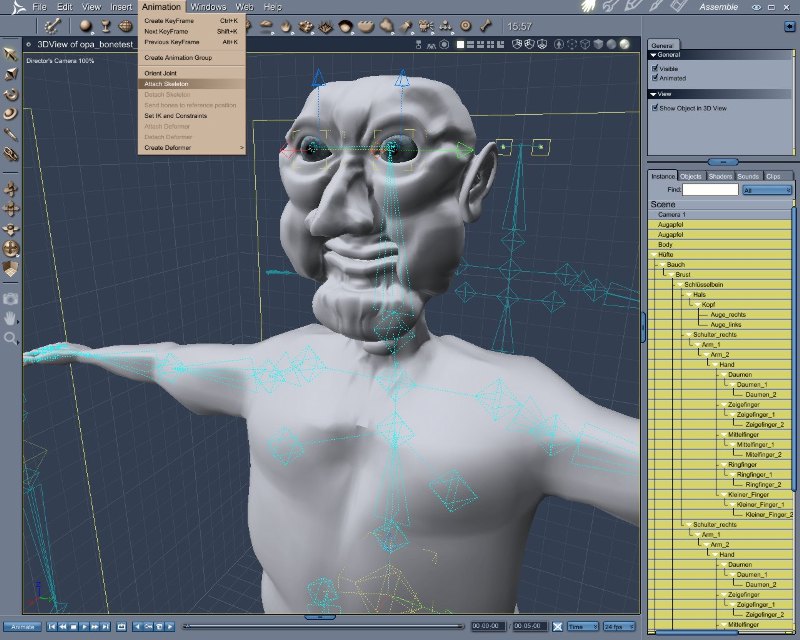Select the hand pan tool
Screen dimensions: 800x640
click(10, 319)
